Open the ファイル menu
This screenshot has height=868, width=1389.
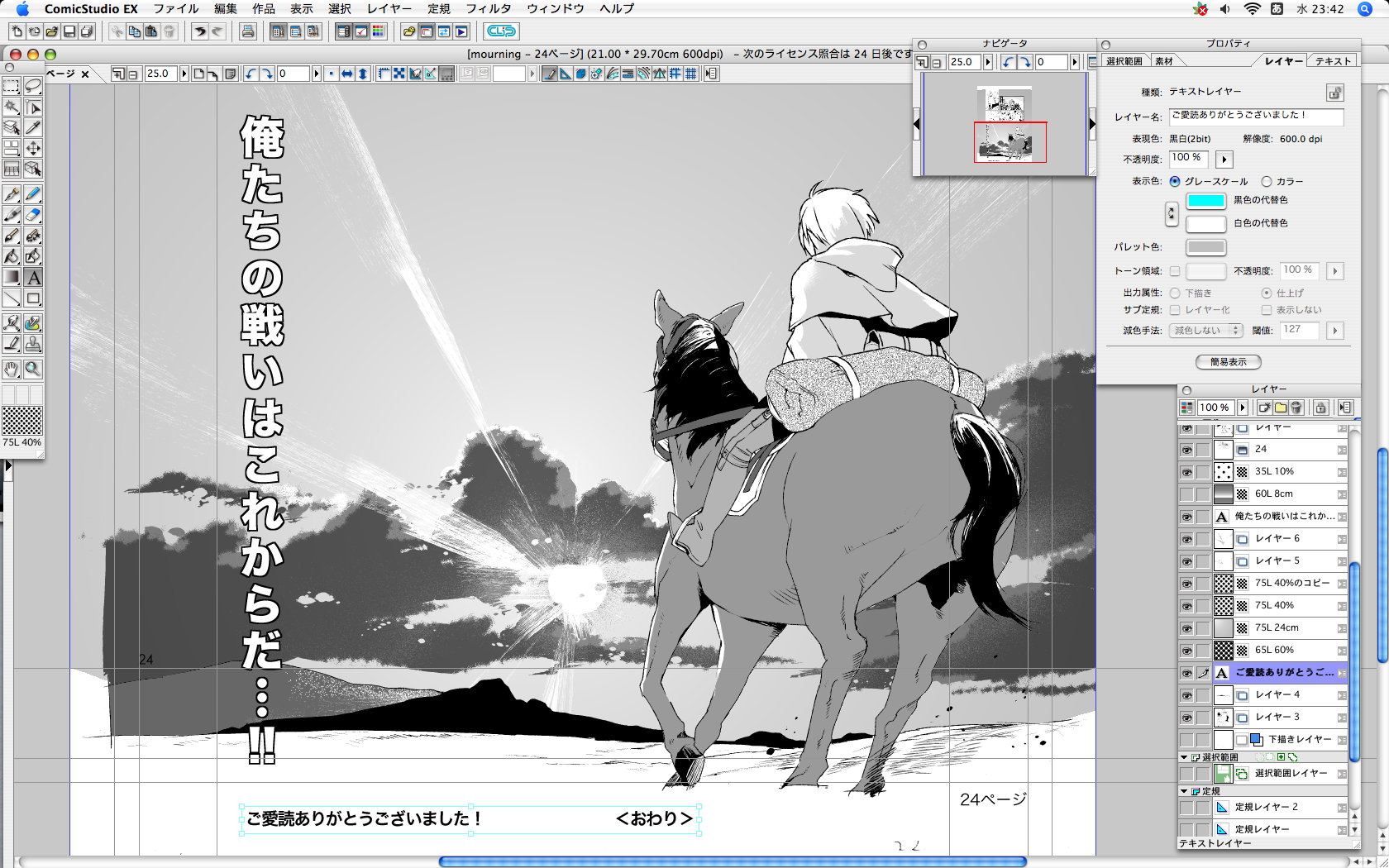[175, 9]
